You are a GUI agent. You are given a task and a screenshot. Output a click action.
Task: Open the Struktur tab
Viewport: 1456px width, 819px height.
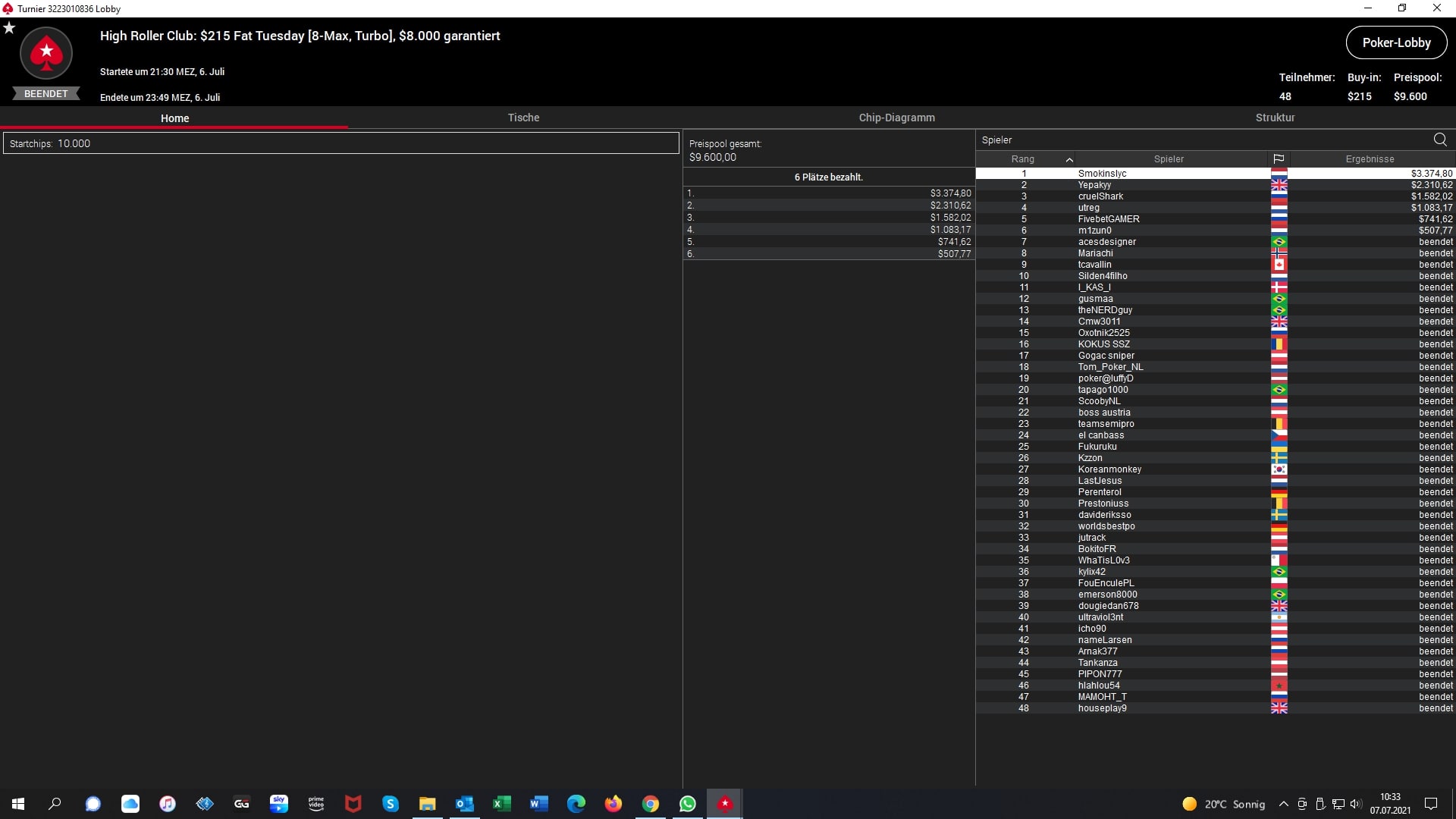1275,118
